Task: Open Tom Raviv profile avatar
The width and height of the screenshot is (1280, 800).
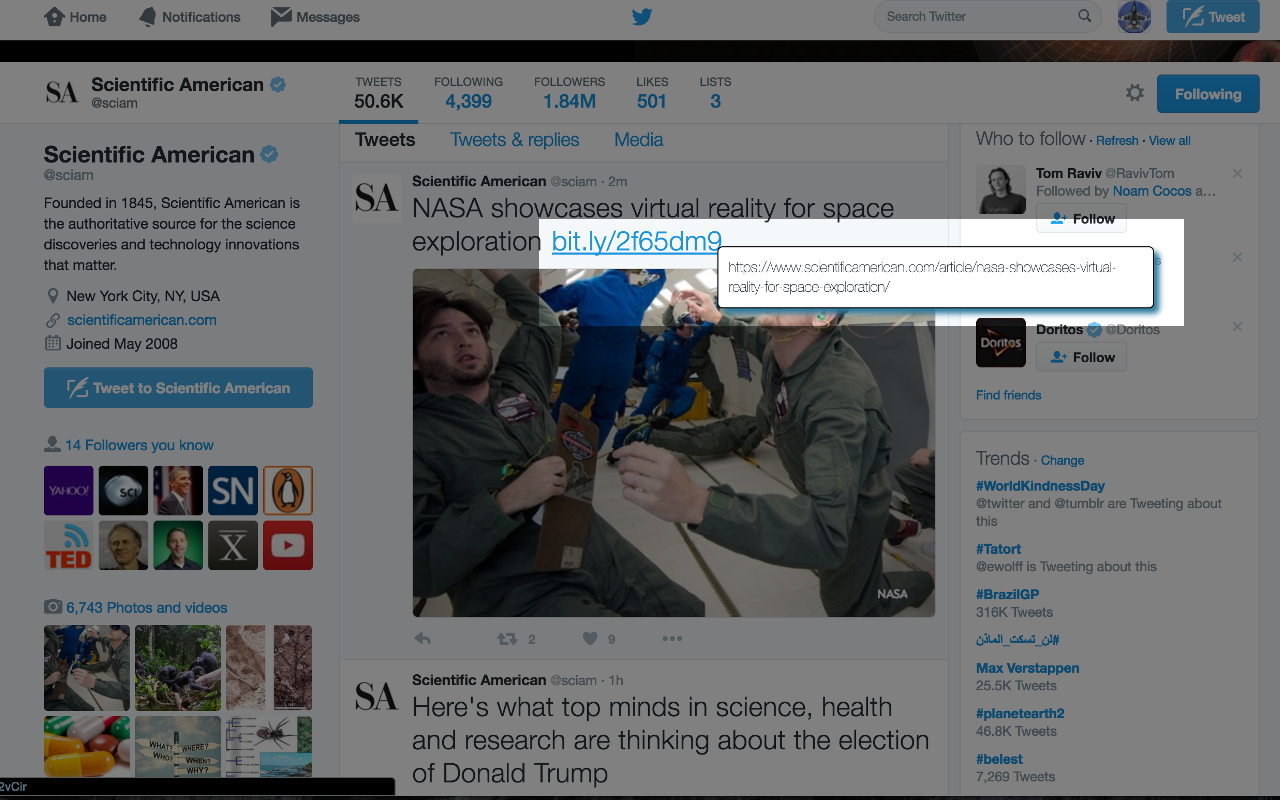Action: pos(1001,189)
